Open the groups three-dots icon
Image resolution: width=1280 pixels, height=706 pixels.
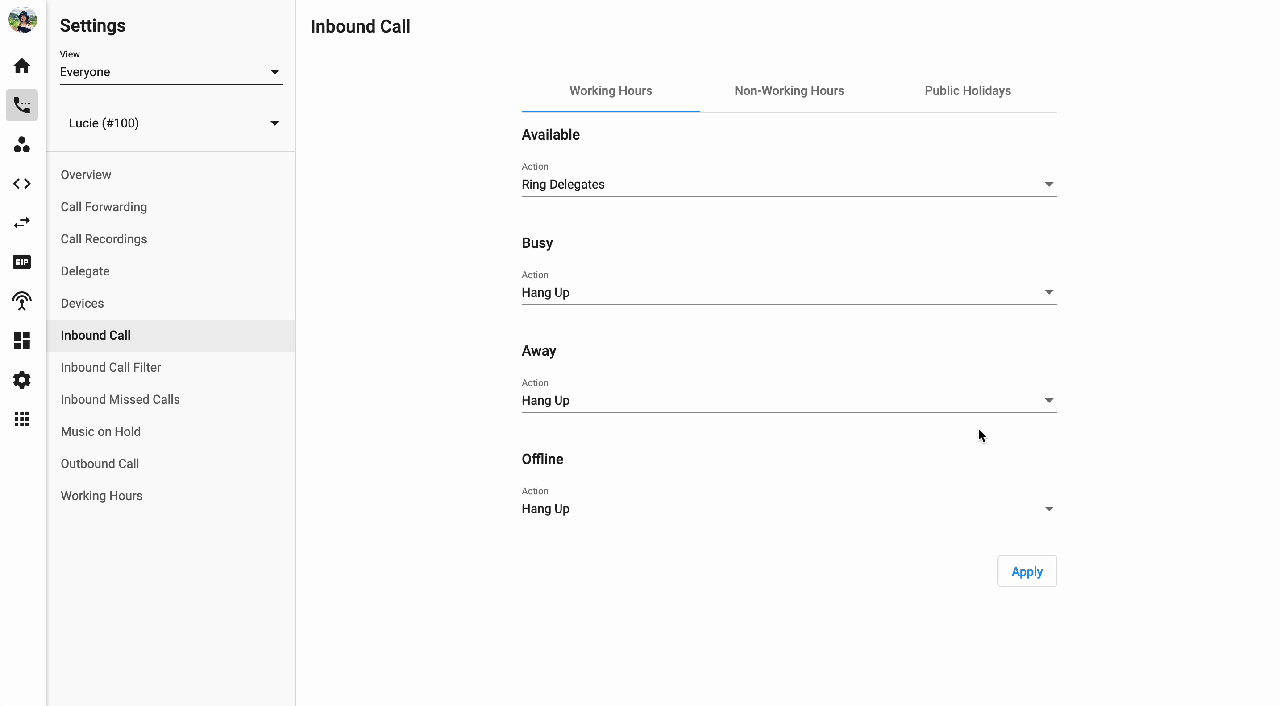(22, 145)
